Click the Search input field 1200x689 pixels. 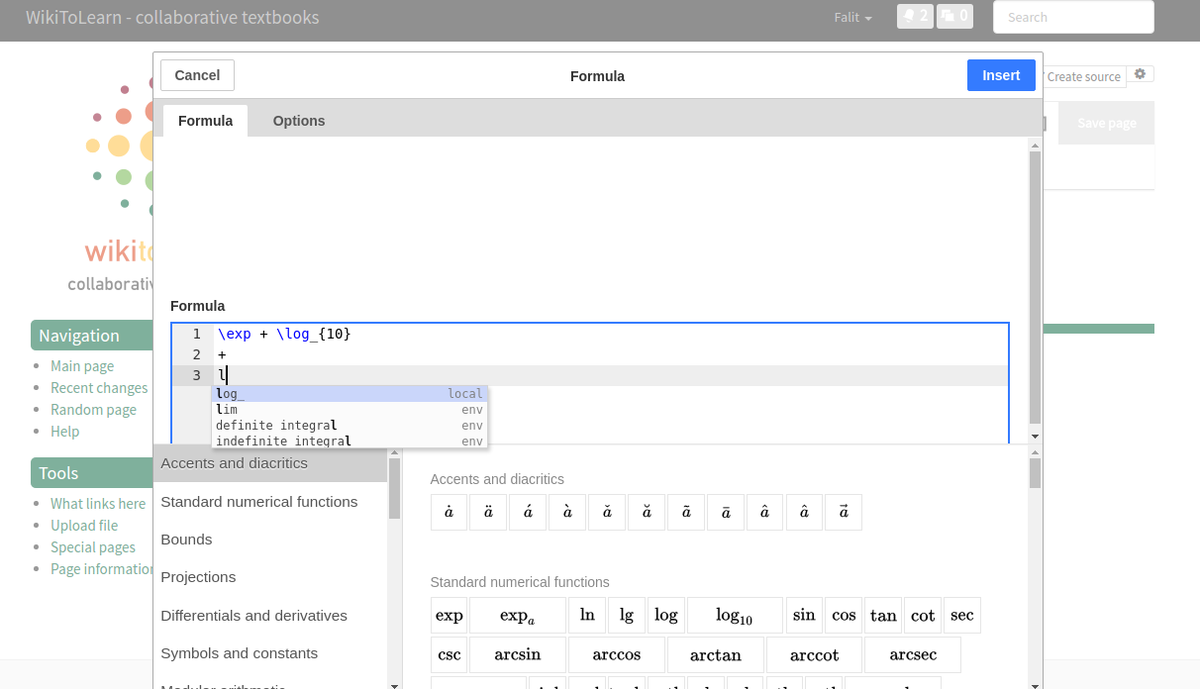(1072, 17)
